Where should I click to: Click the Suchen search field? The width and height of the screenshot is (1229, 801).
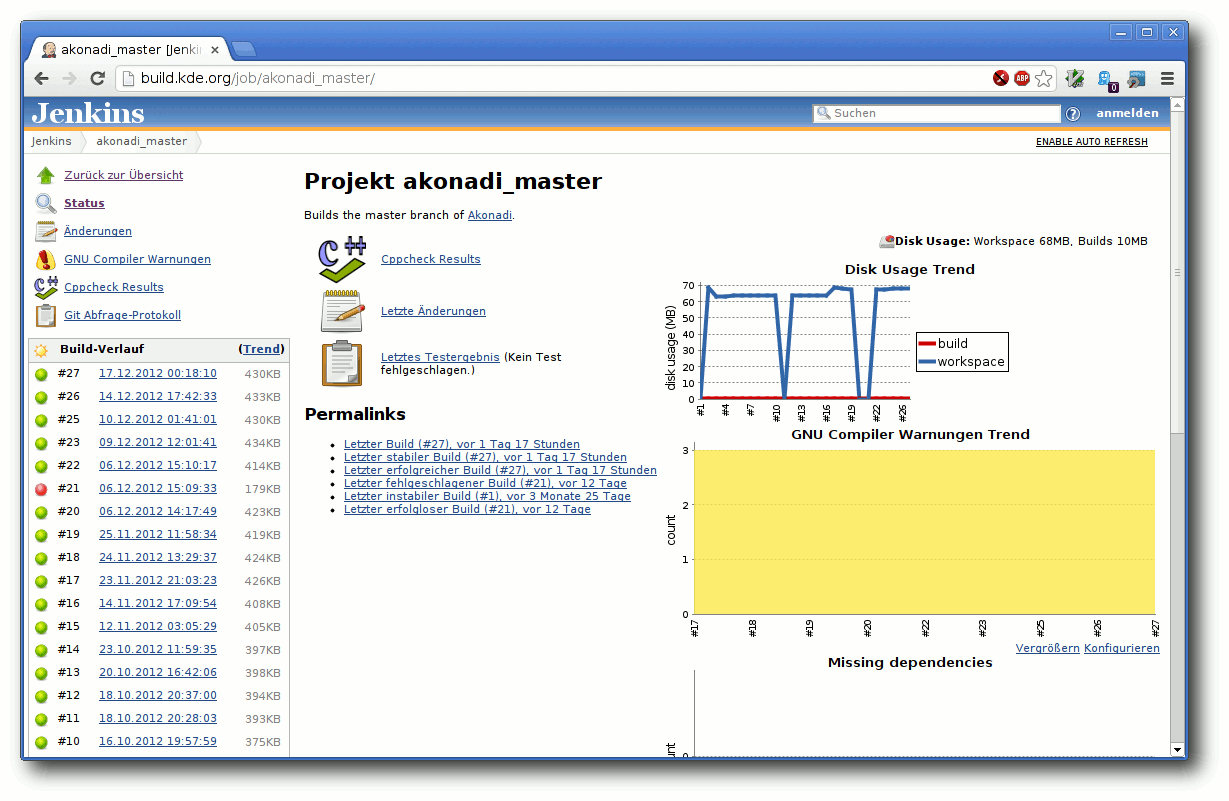(936, 114)
